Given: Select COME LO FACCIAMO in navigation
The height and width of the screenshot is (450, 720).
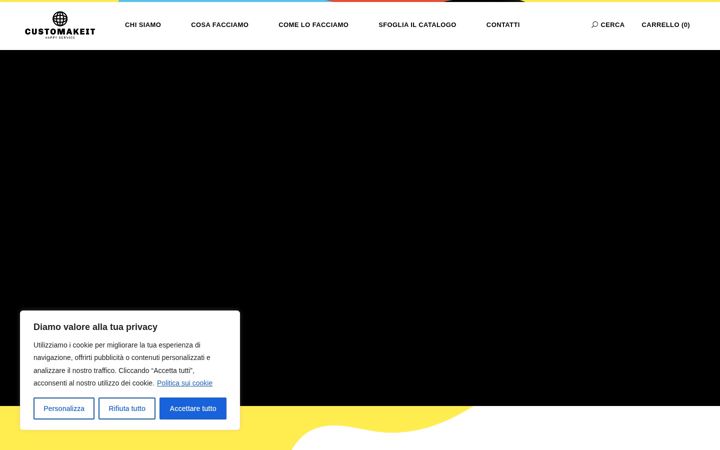Looking at the screenshot, I should [313, 25].
